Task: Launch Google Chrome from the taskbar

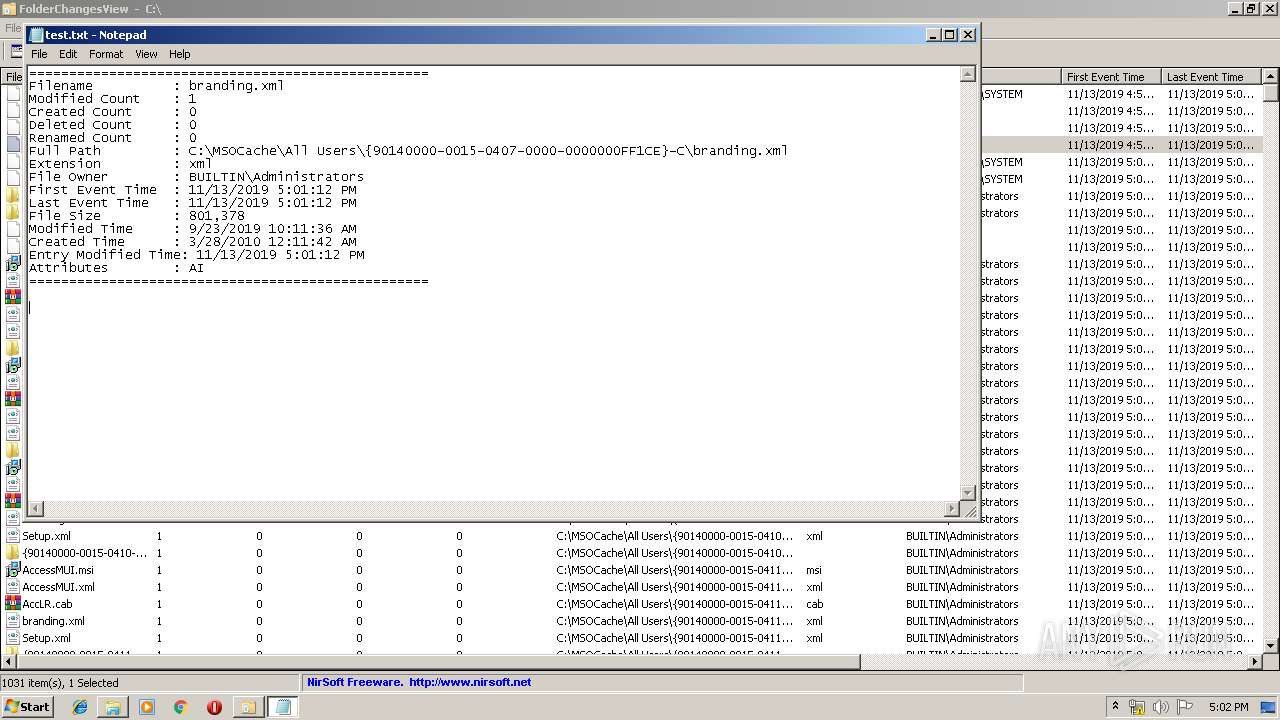Action: (x=181, y=707)
